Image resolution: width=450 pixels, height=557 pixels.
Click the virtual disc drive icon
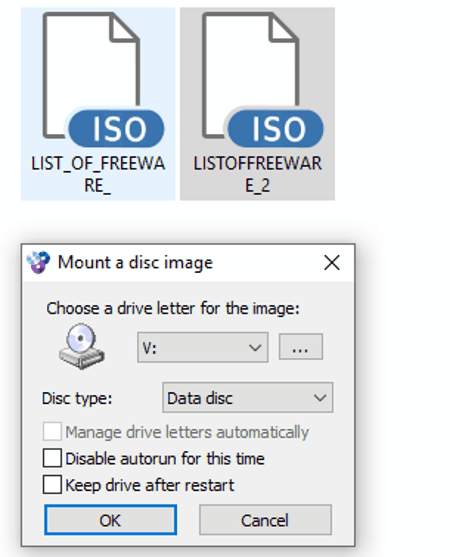(x=82, y=346)
